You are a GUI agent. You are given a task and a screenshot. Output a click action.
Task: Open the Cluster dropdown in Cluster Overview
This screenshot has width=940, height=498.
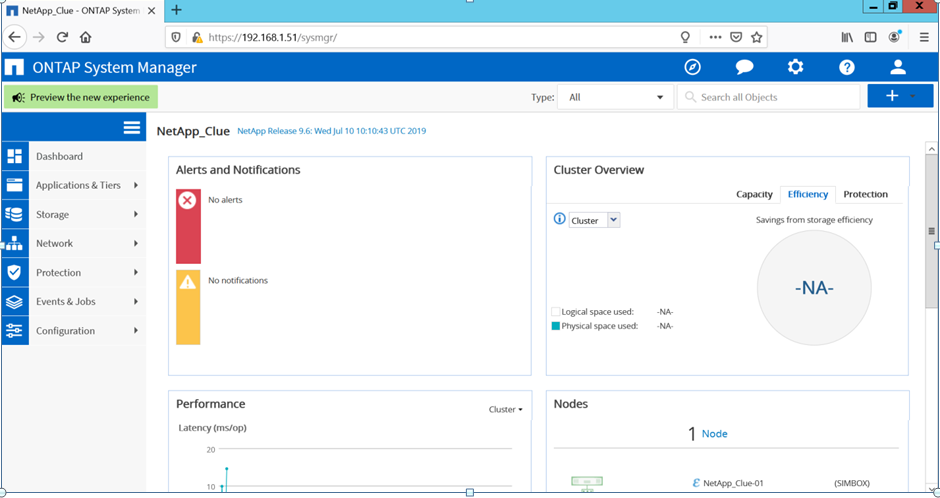[594, 221]
